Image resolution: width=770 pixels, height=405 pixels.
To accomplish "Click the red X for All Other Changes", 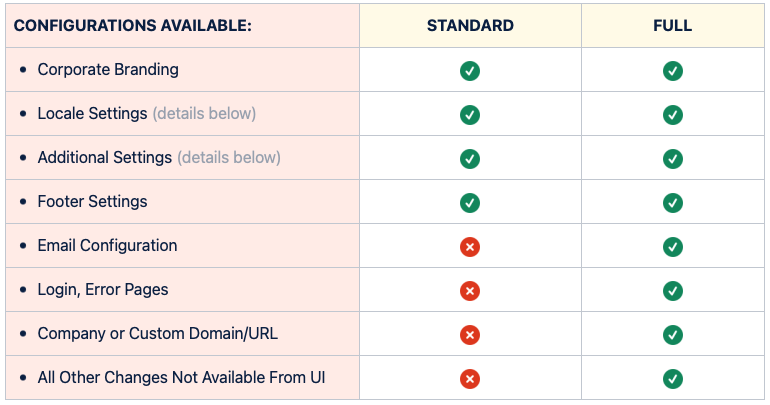I will [x=470, y=378].
